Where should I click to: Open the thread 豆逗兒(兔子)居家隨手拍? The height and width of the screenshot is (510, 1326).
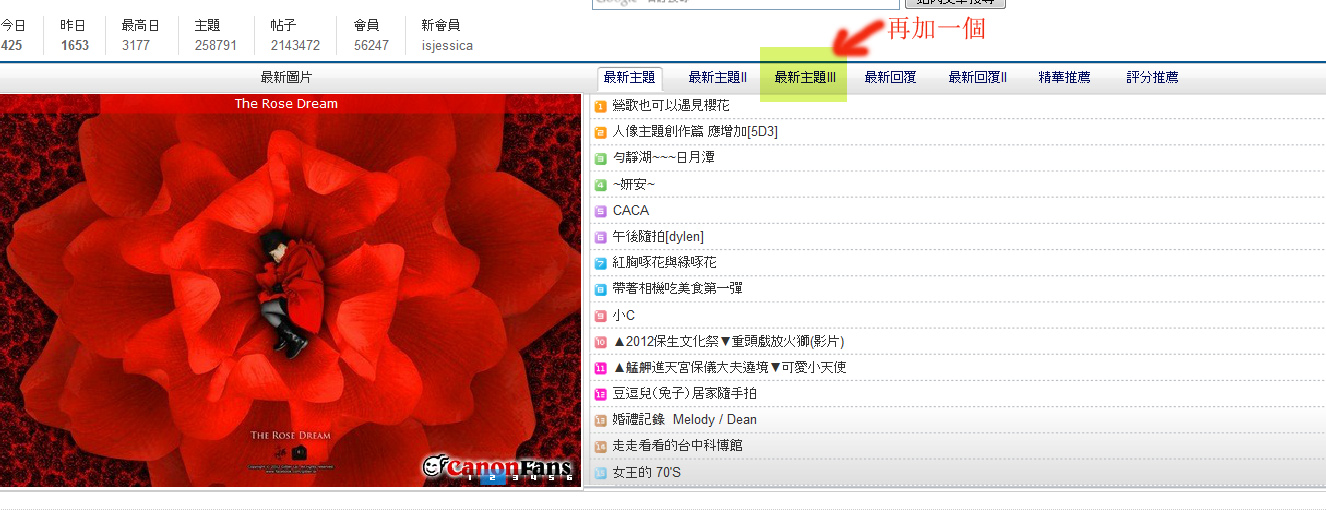tap(684, 393)
